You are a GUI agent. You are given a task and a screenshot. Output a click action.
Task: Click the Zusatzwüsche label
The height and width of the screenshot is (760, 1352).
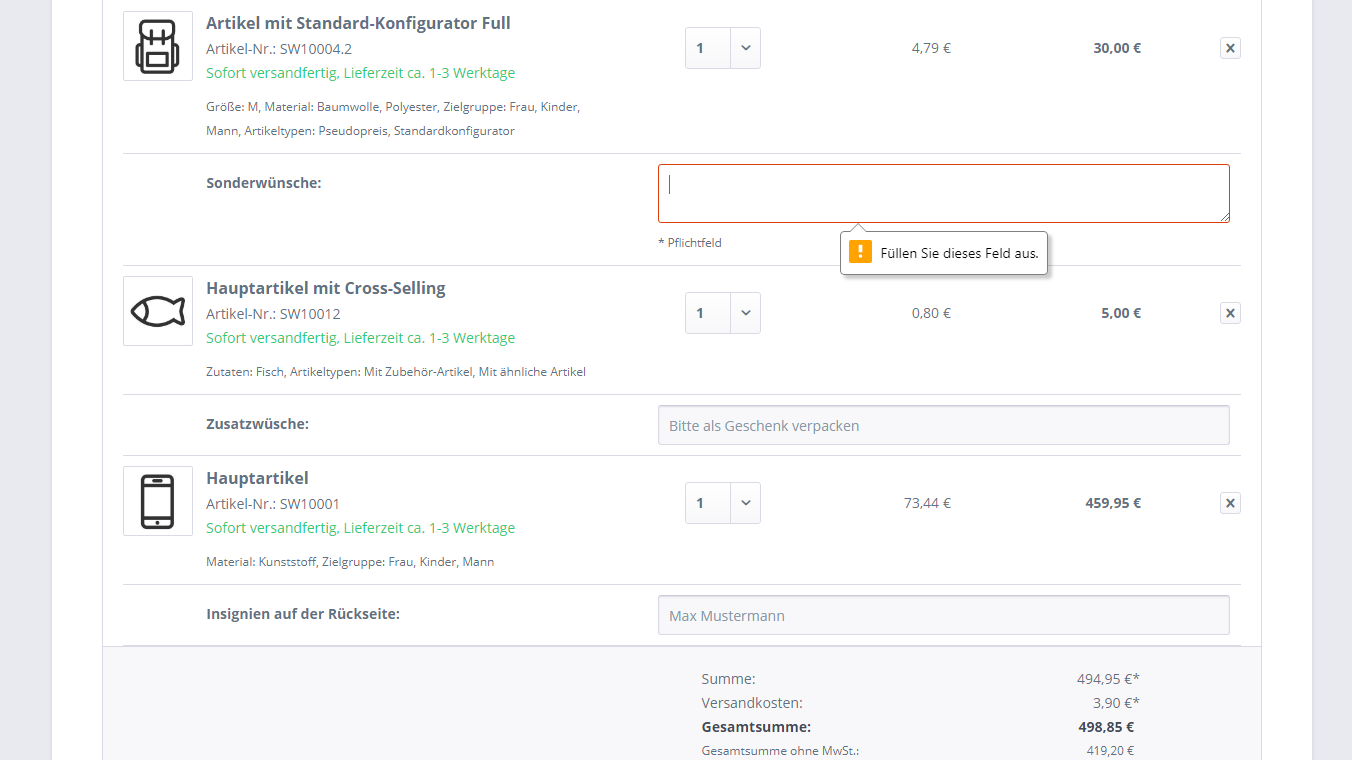[258, 424]
